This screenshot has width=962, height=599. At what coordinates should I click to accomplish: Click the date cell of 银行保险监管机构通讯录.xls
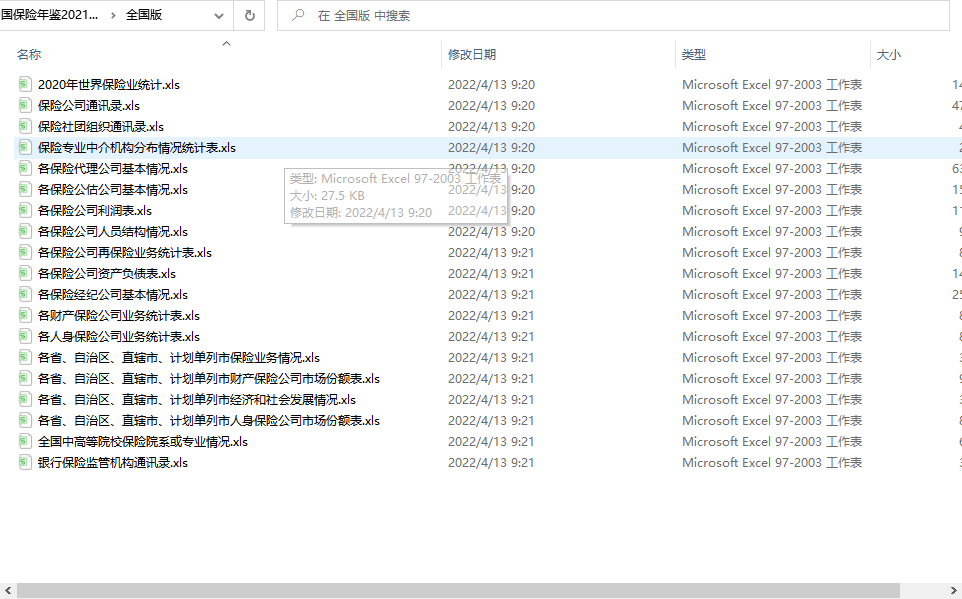(491, 462)
